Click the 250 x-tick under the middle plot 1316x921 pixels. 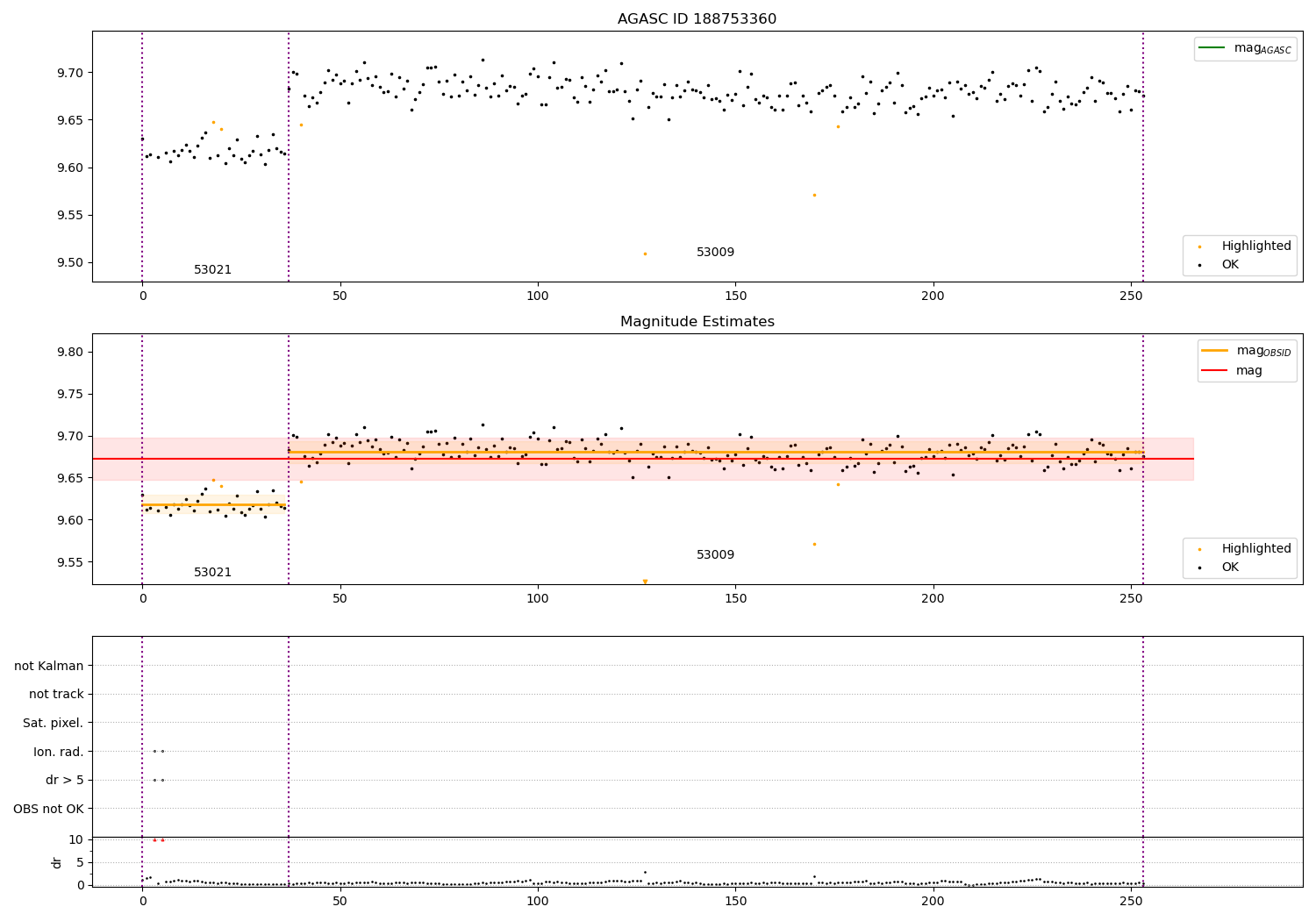click(x=1131, y=599)
